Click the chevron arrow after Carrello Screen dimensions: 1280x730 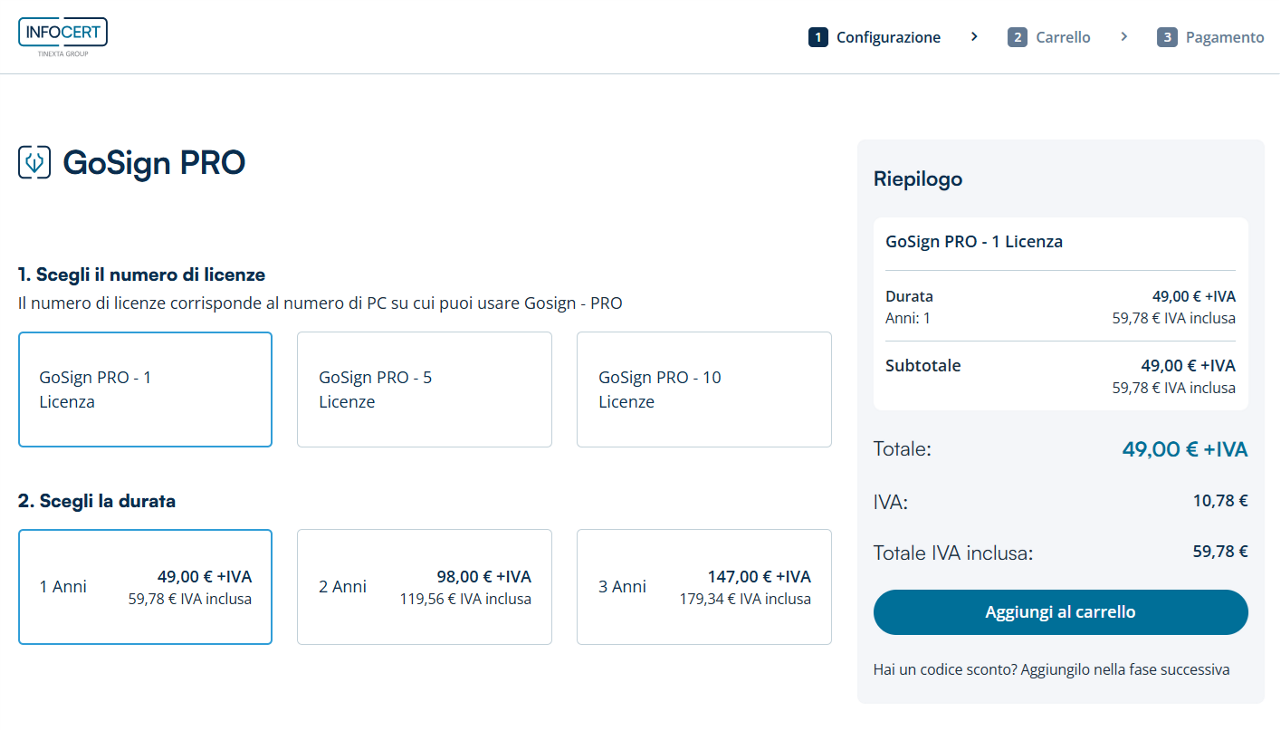[1124, 37]
